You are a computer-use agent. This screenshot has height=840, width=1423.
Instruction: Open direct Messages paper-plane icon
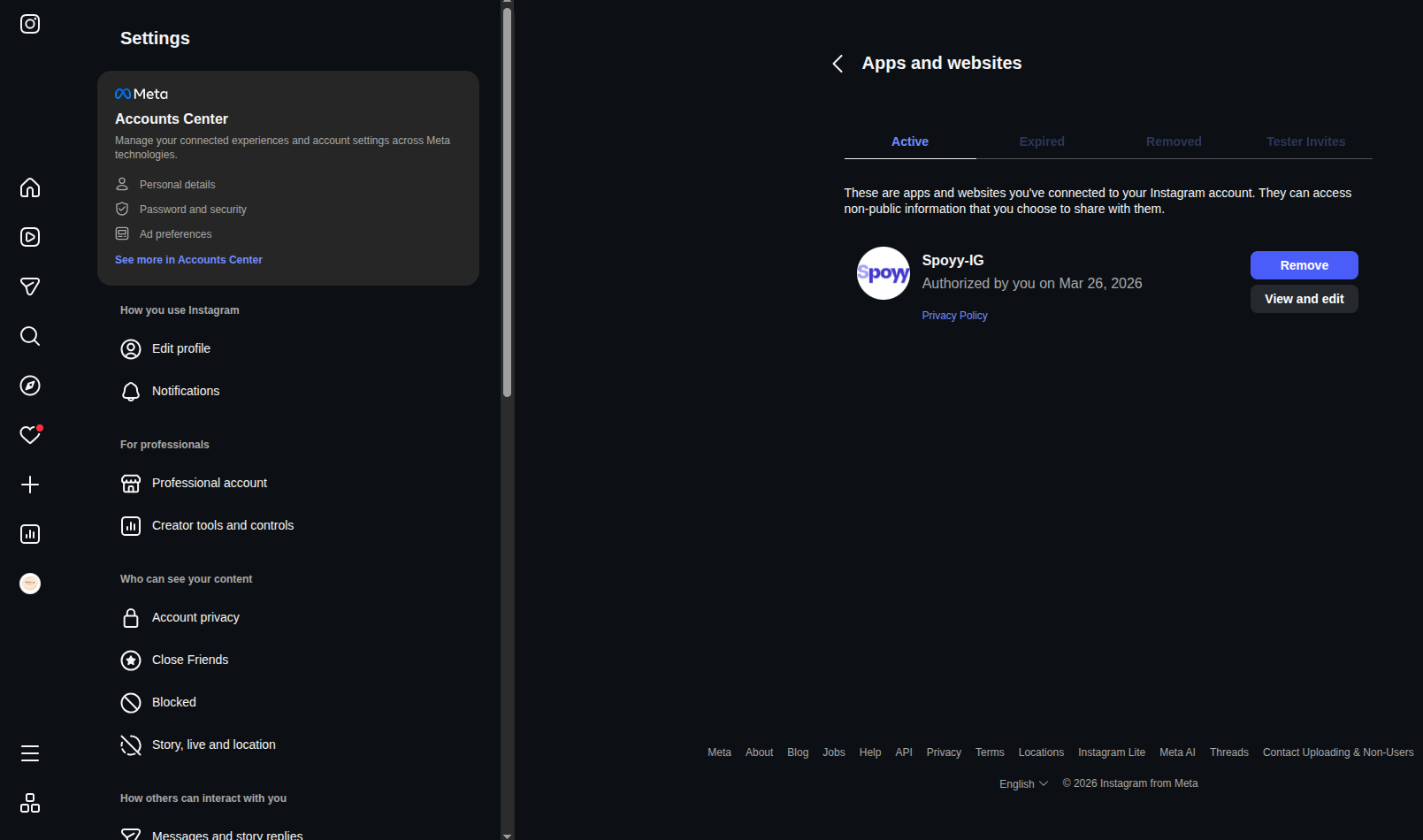click(30, 286)
